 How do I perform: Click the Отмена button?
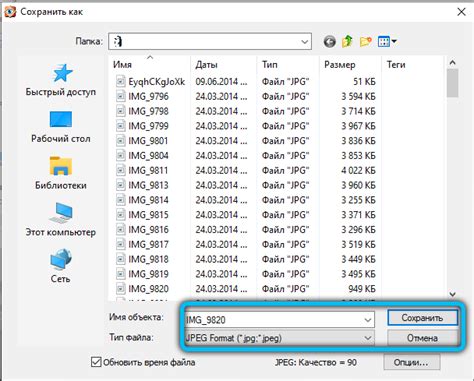tap(422, 338)
